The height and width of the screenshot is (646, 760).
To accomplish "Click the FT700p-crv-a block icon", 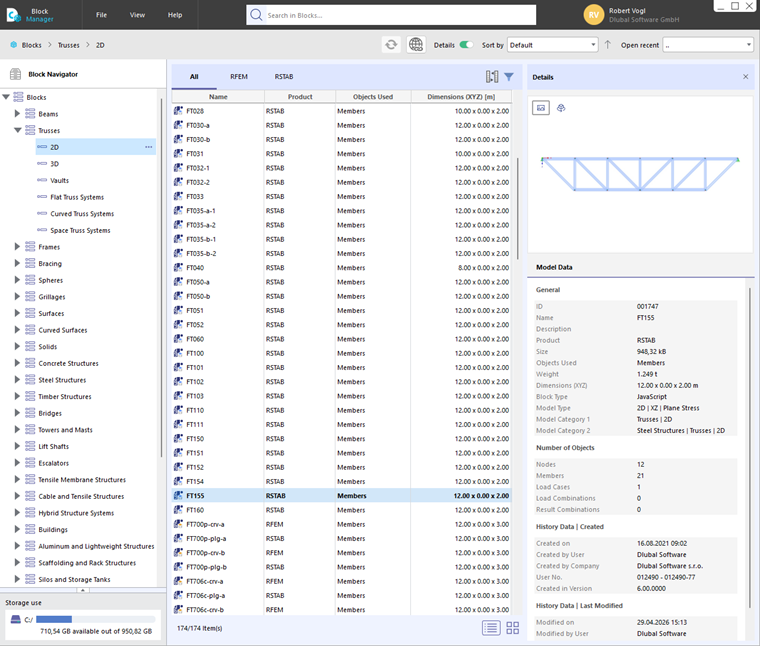I will (178, 524).
